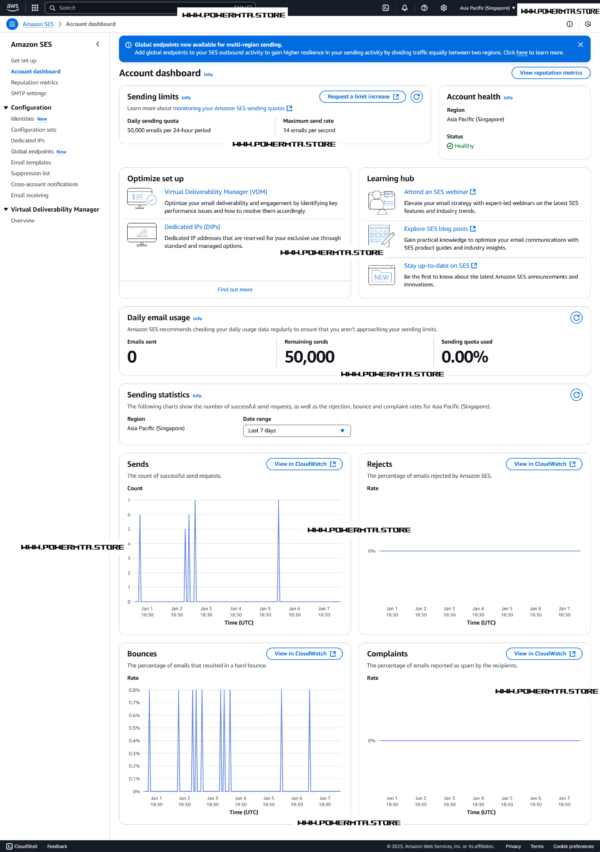Open the settings gear in top bar
This screenshot has width=600, height=852.
[x=443, y=8]
